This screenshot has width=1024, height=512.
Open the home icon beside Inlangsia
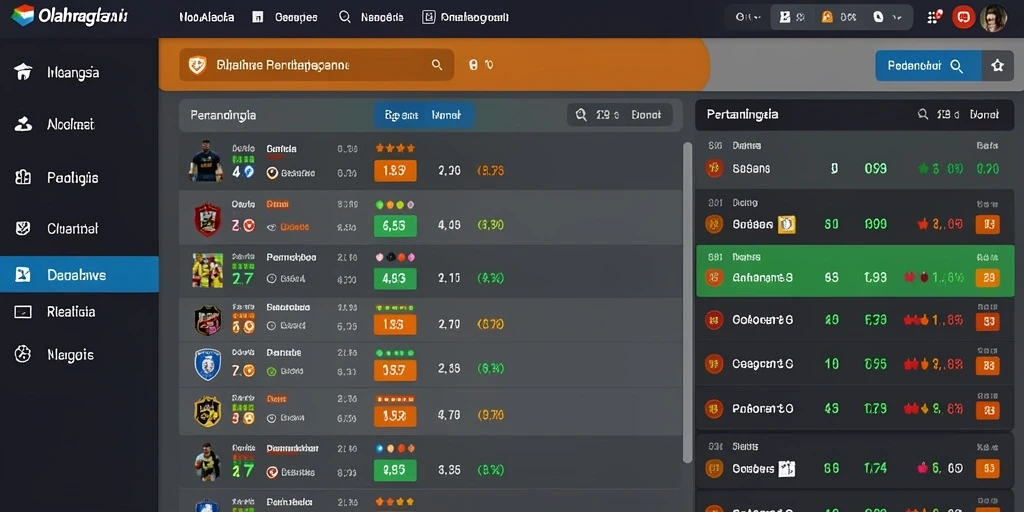(x=23, y=72)
